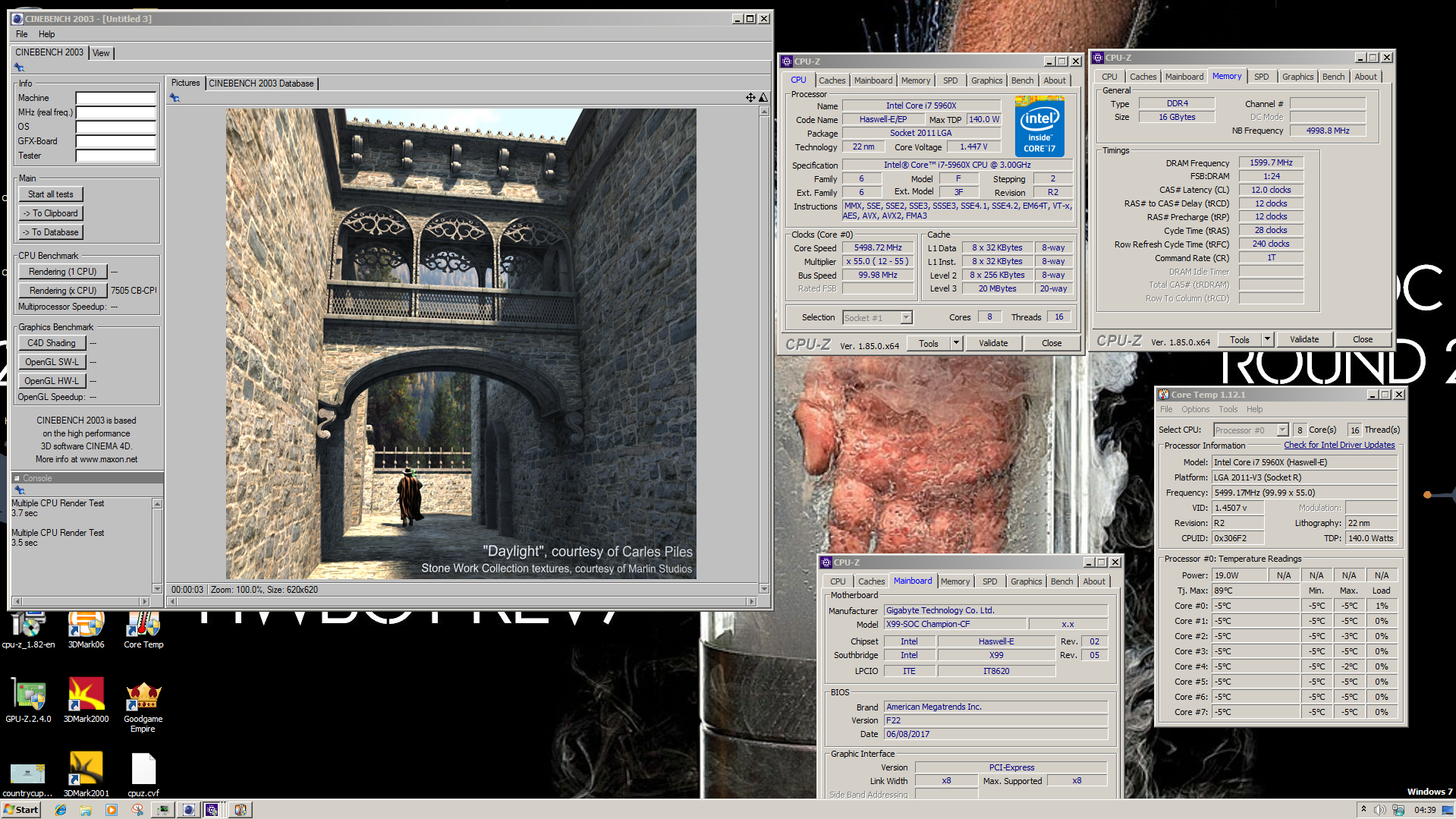The height and width of the screenshot is (819, 1456).
Task: Open the Bench tab in CPU-Z CPU window
Action: click(x=1022, y=80)
